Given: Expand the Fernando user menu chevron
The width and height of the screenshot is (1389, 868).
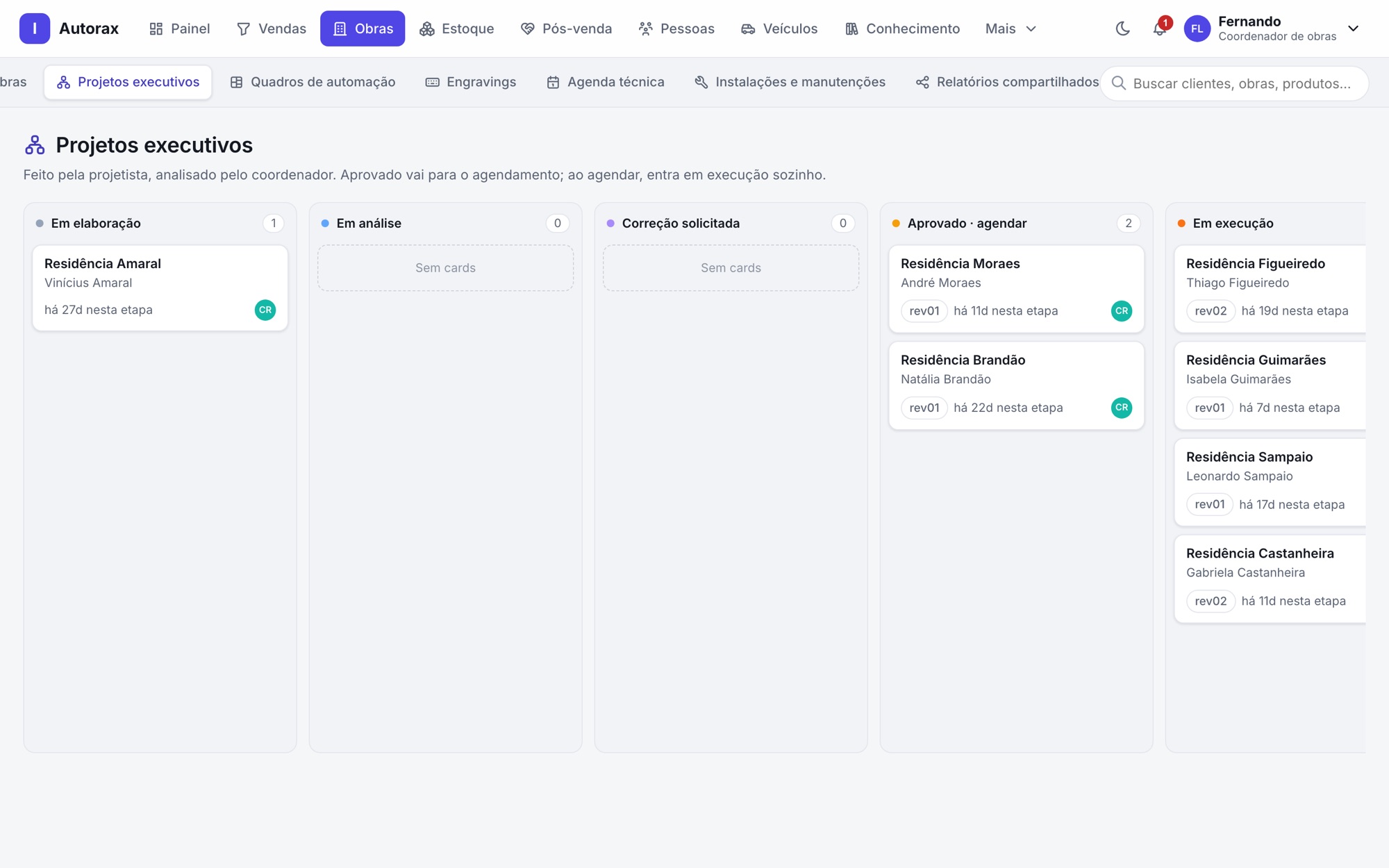Looking at the screenshot, I should (1353, 28).
